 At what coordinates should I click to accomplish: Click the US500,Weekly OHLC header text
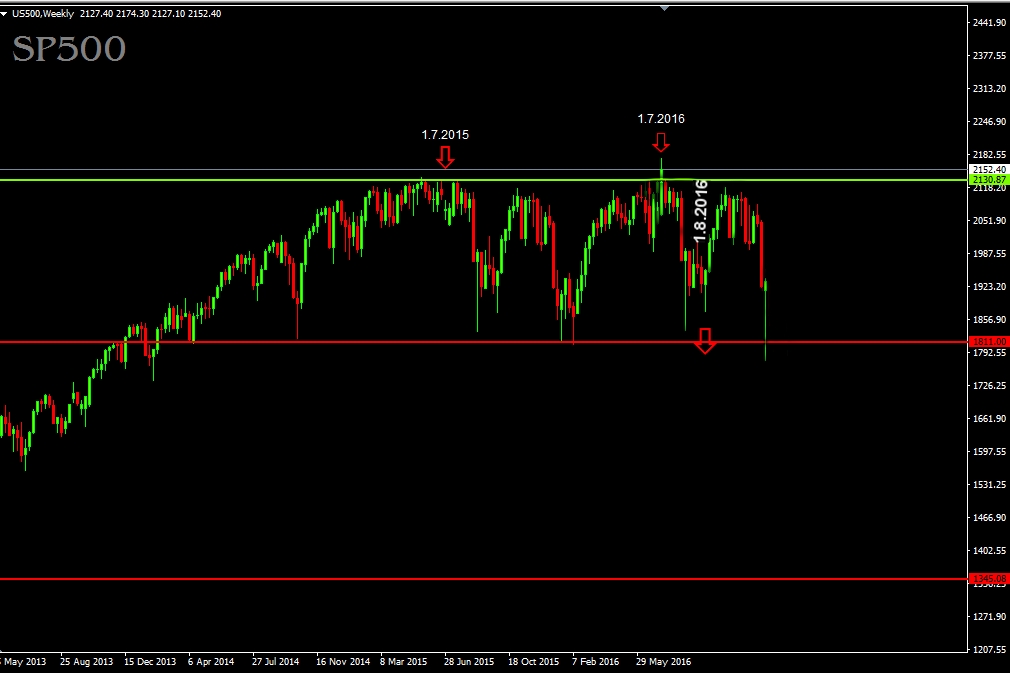(x=117, y=14)
